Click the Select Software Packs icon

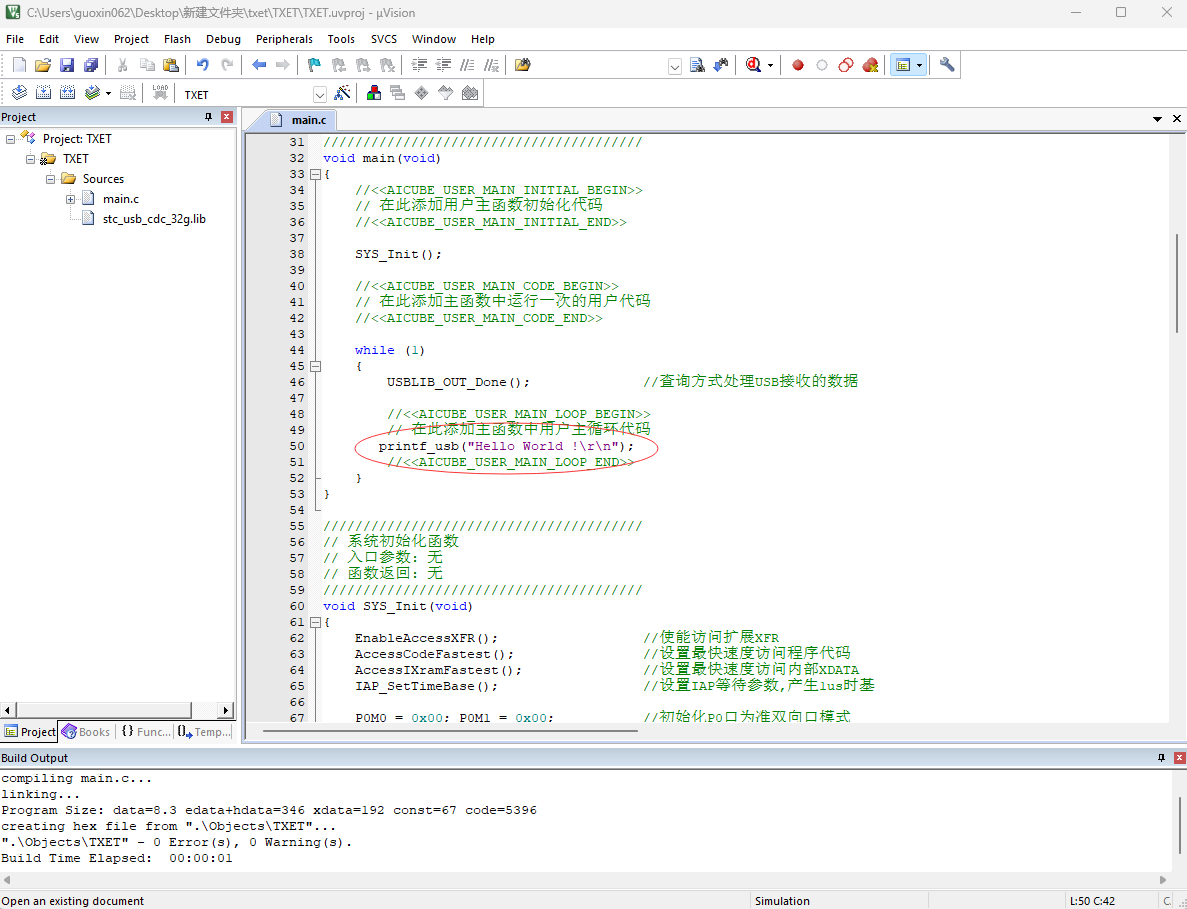pyautogui.click(x=446, y=93)
